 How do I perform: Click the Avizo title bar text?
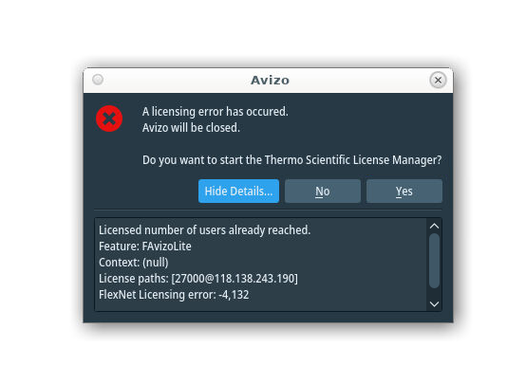(x=270, y=80)
